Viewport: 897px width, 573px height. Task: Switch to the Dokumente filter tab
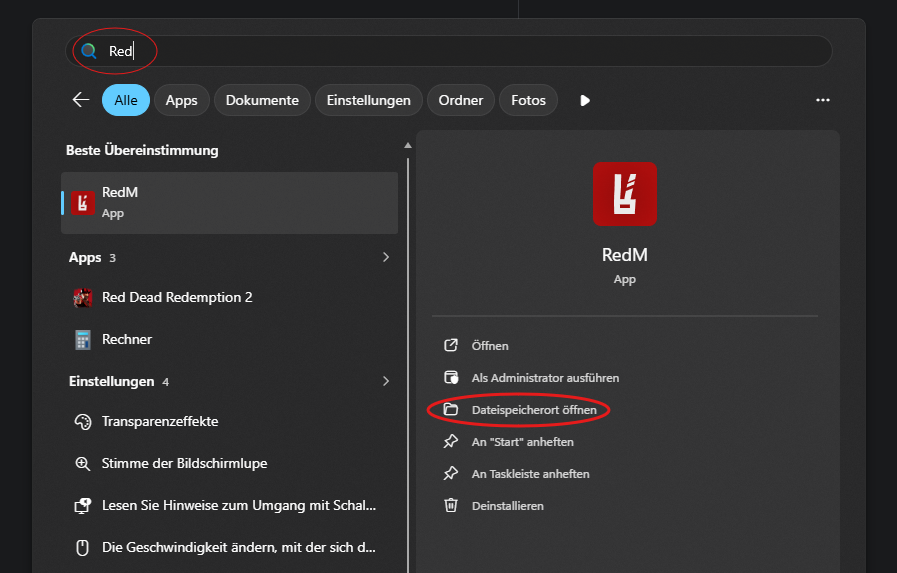click(x=262, y=100)
